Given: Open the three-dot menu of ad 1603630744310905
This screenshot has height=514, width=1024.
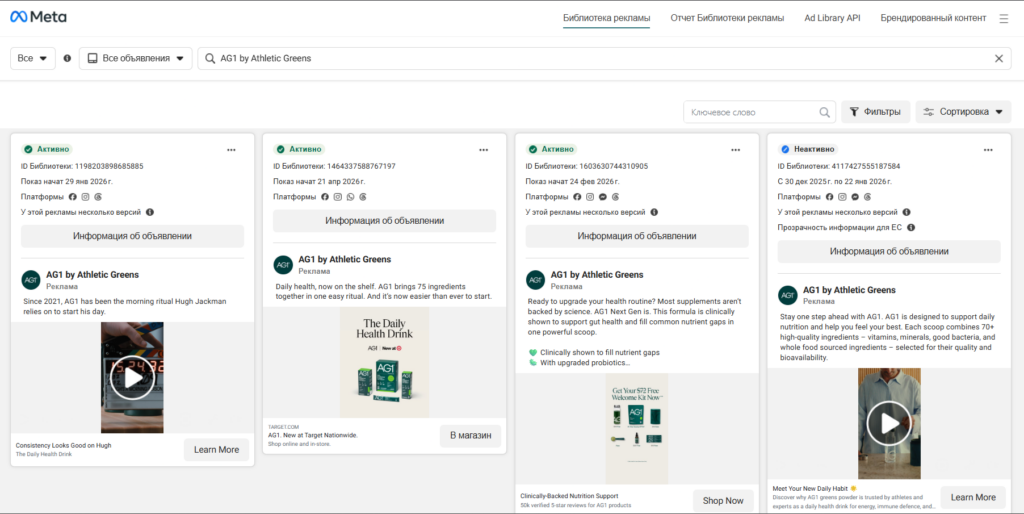Looking at the screenshot, I should click(735, 150).
